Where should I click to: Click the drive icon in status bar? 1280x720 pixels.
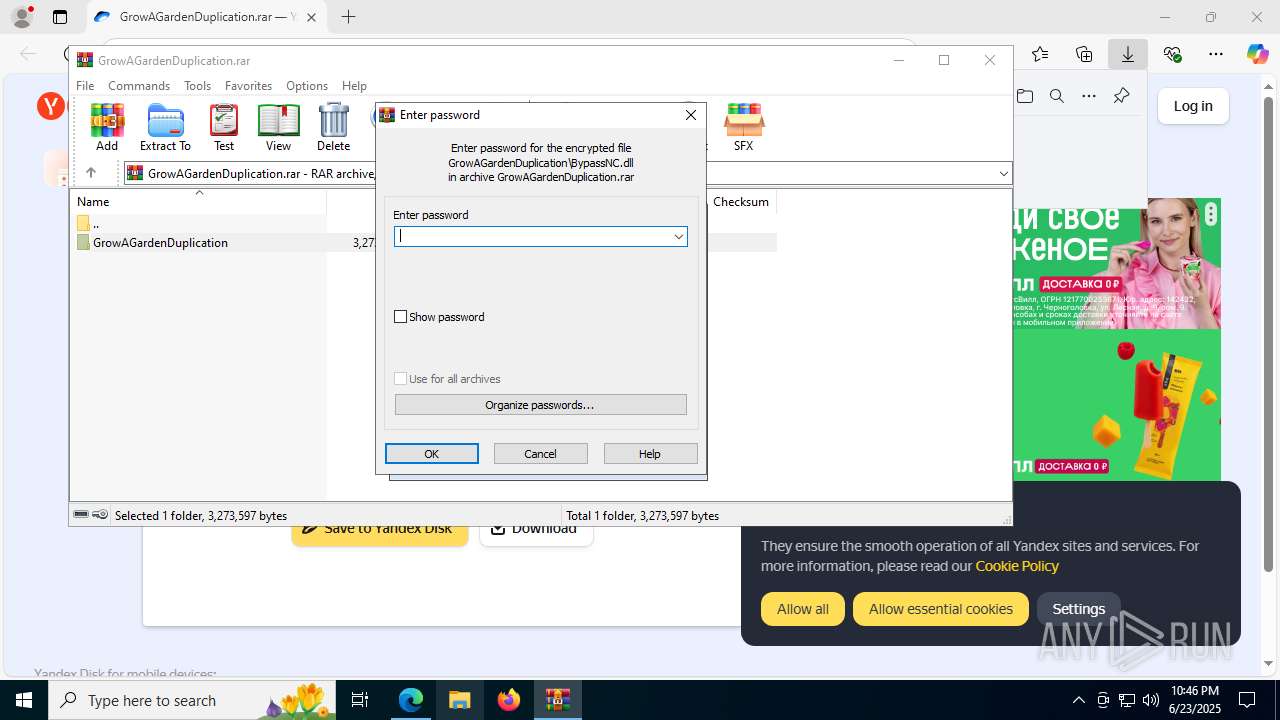(81, 515)
